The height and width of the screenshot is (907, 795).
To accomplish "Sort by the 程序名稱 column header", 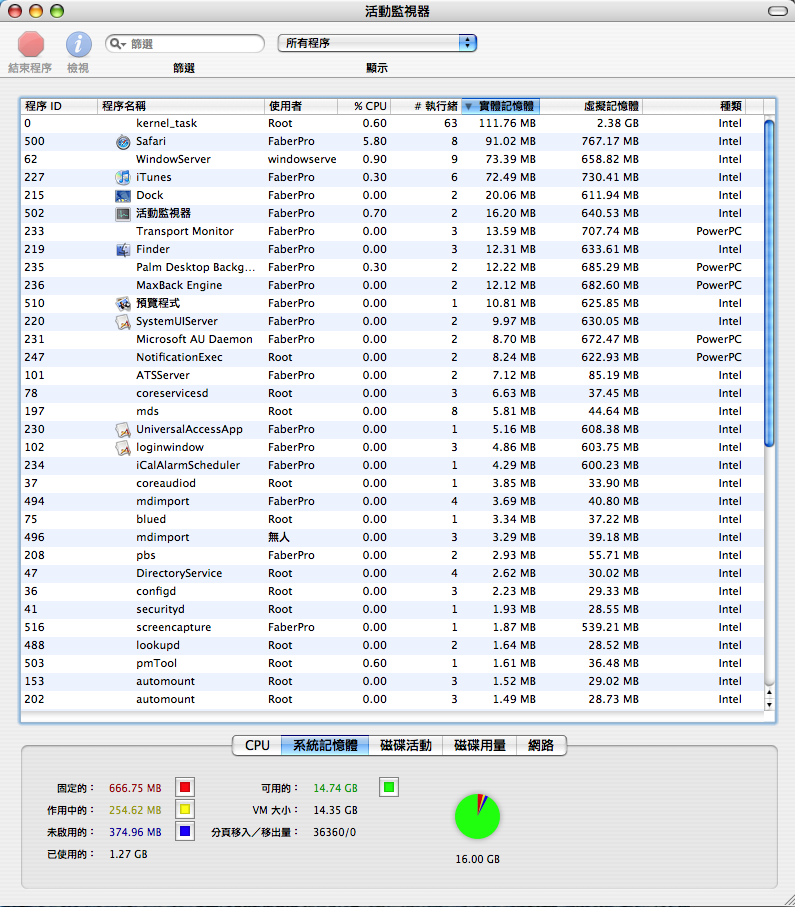I will click(181, 106).
